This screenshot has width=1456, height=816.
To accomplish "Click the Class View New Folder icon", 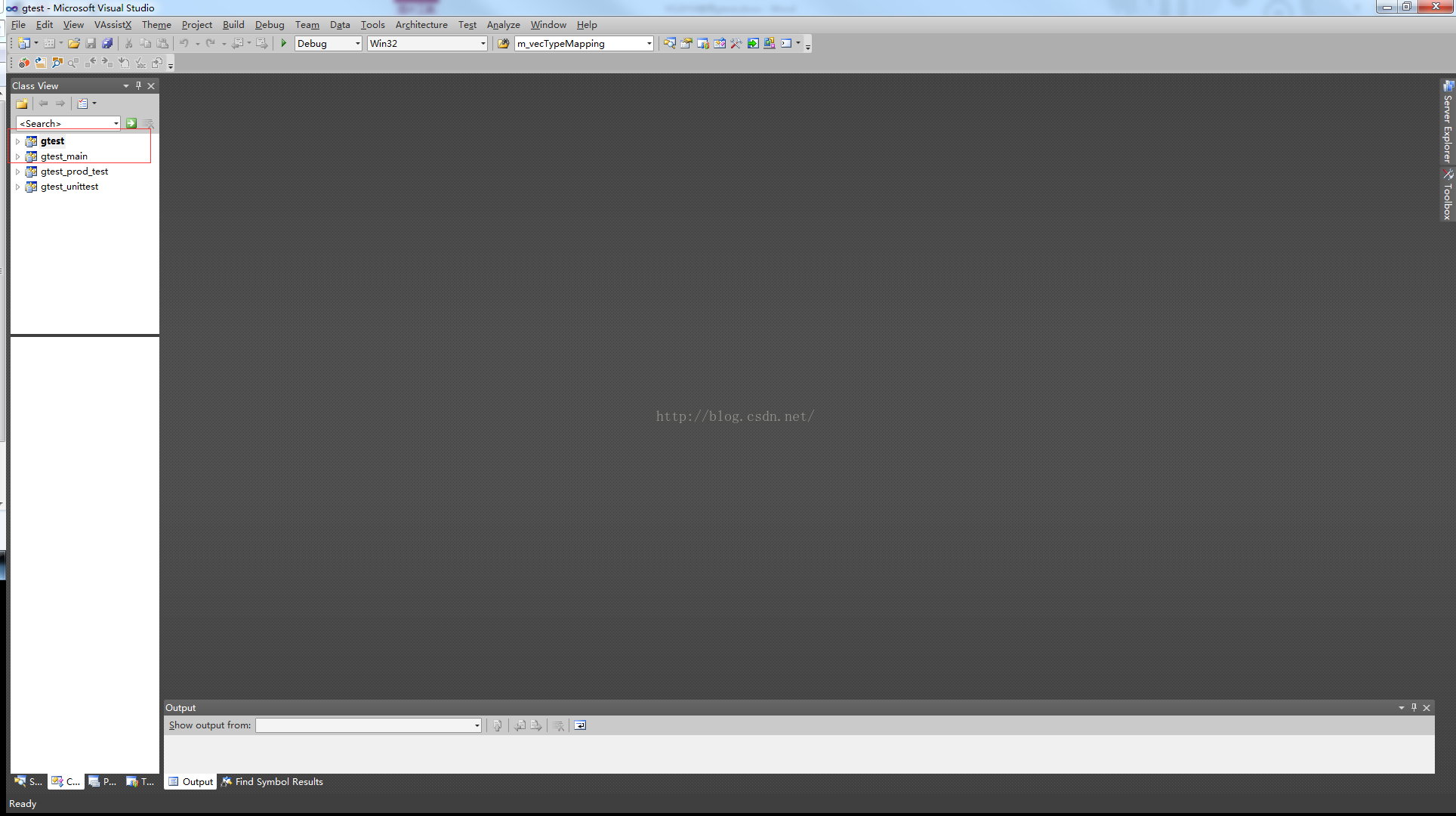I will (x=22, y=104).
